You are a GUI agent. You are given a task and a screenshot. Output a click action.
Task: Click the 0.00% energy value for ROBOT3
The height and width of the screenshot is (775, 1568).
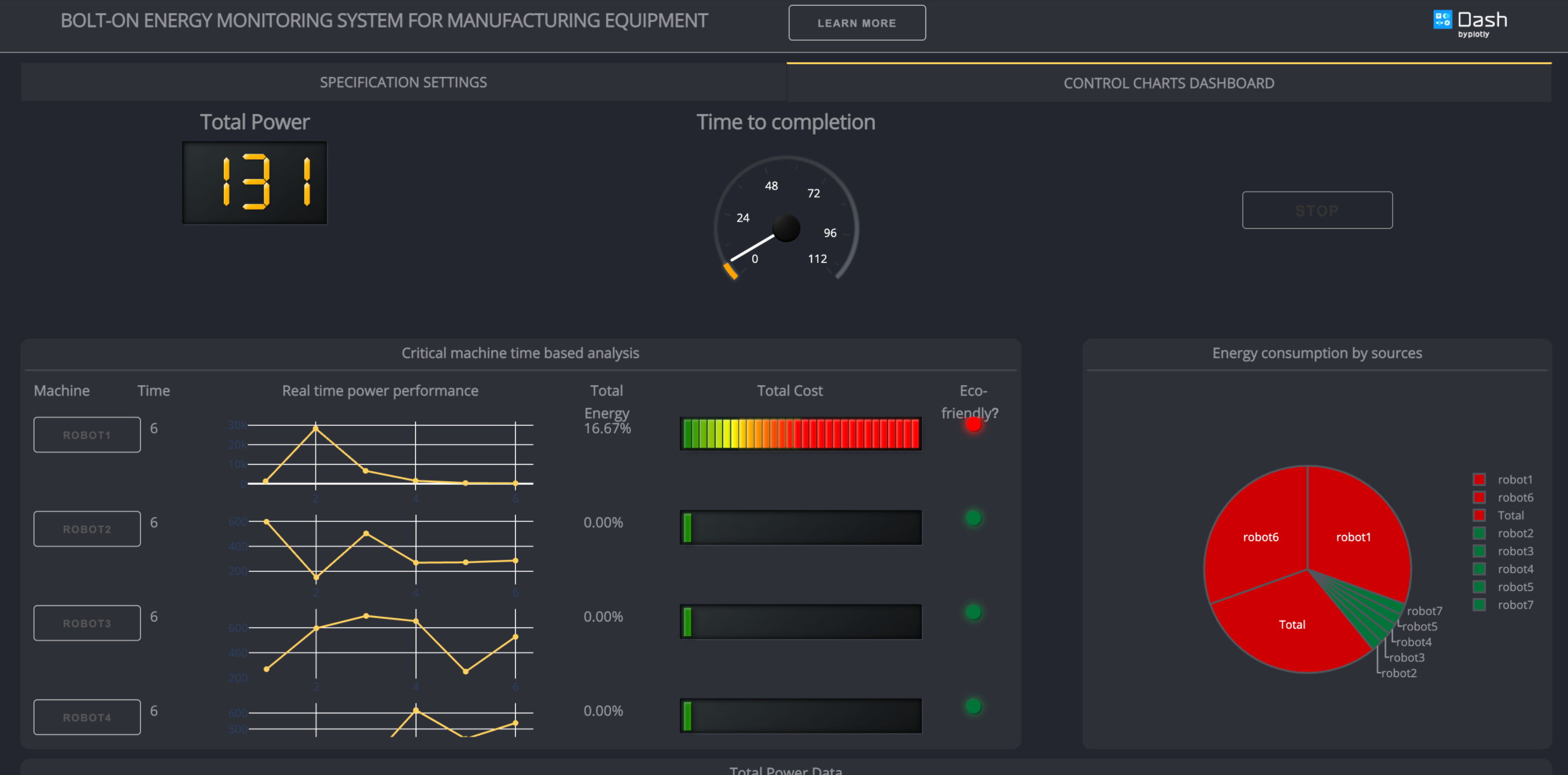603,617
